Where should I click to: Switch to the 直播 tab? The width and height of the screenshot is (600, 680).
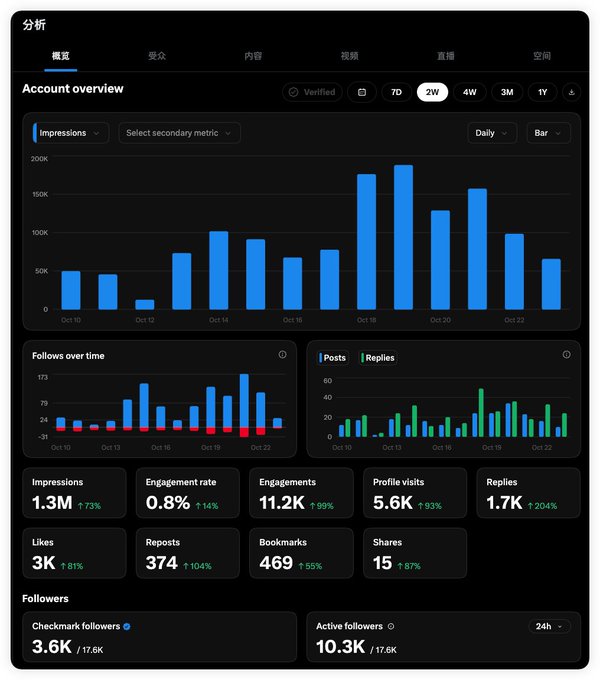point(446,56)
